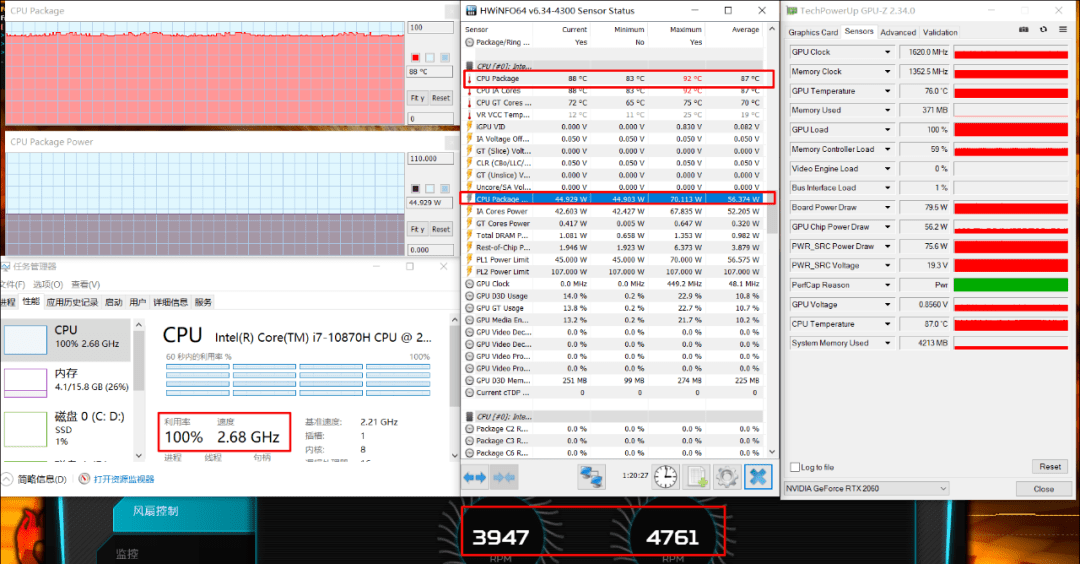Switch to the Advanced tab in GPU-Z
This screenshot has width=1080, height=564.
tap(898, 32)
